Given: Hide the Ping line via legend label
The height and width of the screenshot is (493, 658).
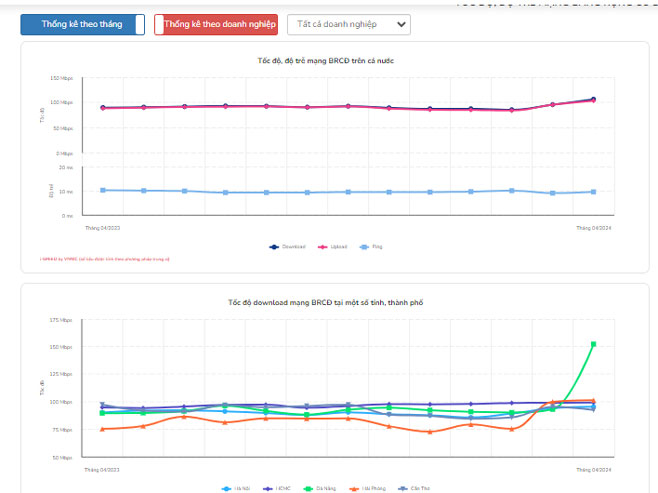Looking at the screenshot, I should pyautogui.click(x=378, y=246).
